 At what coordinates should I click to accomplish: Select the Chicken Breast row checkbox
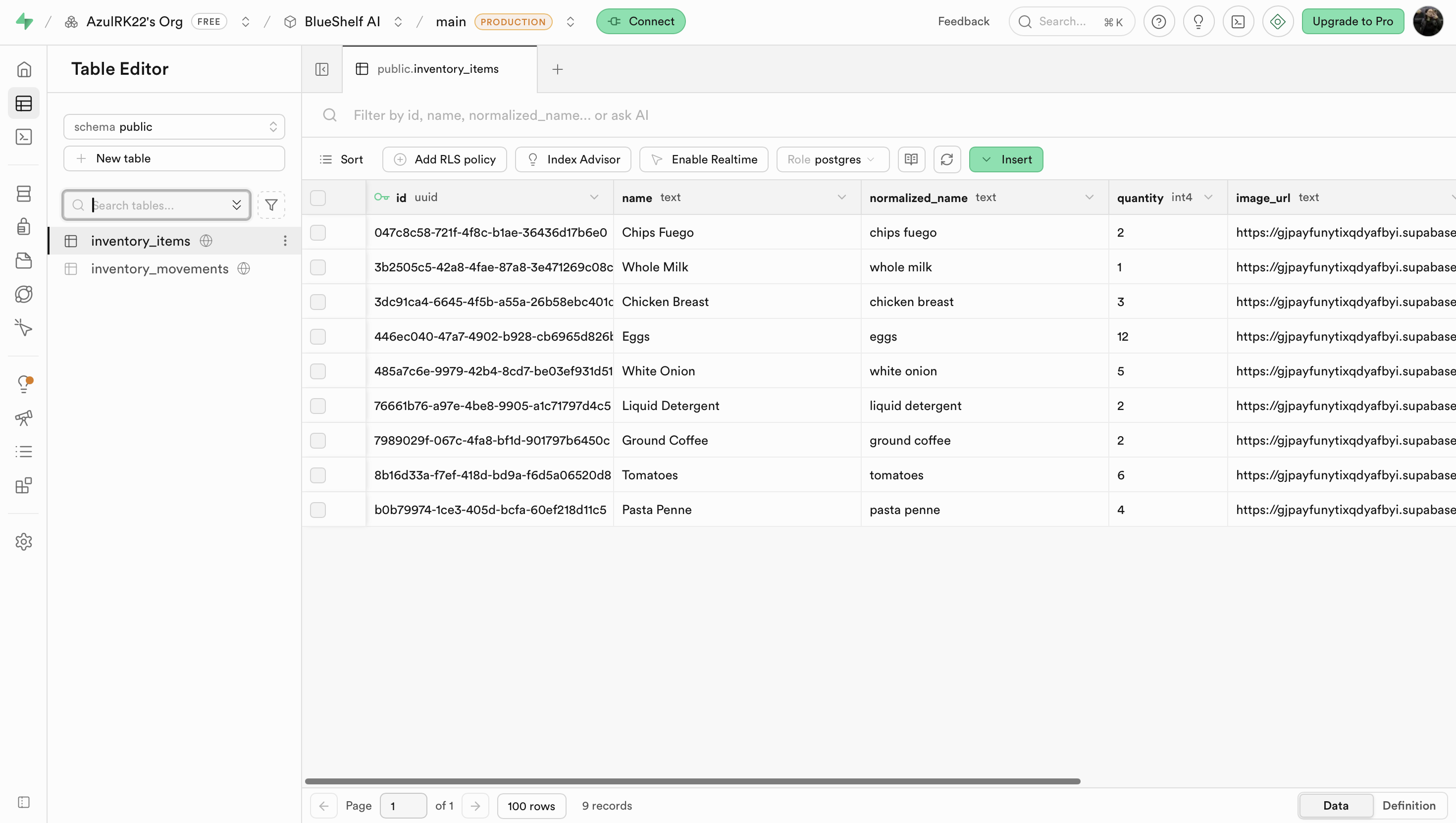(317, 302)
